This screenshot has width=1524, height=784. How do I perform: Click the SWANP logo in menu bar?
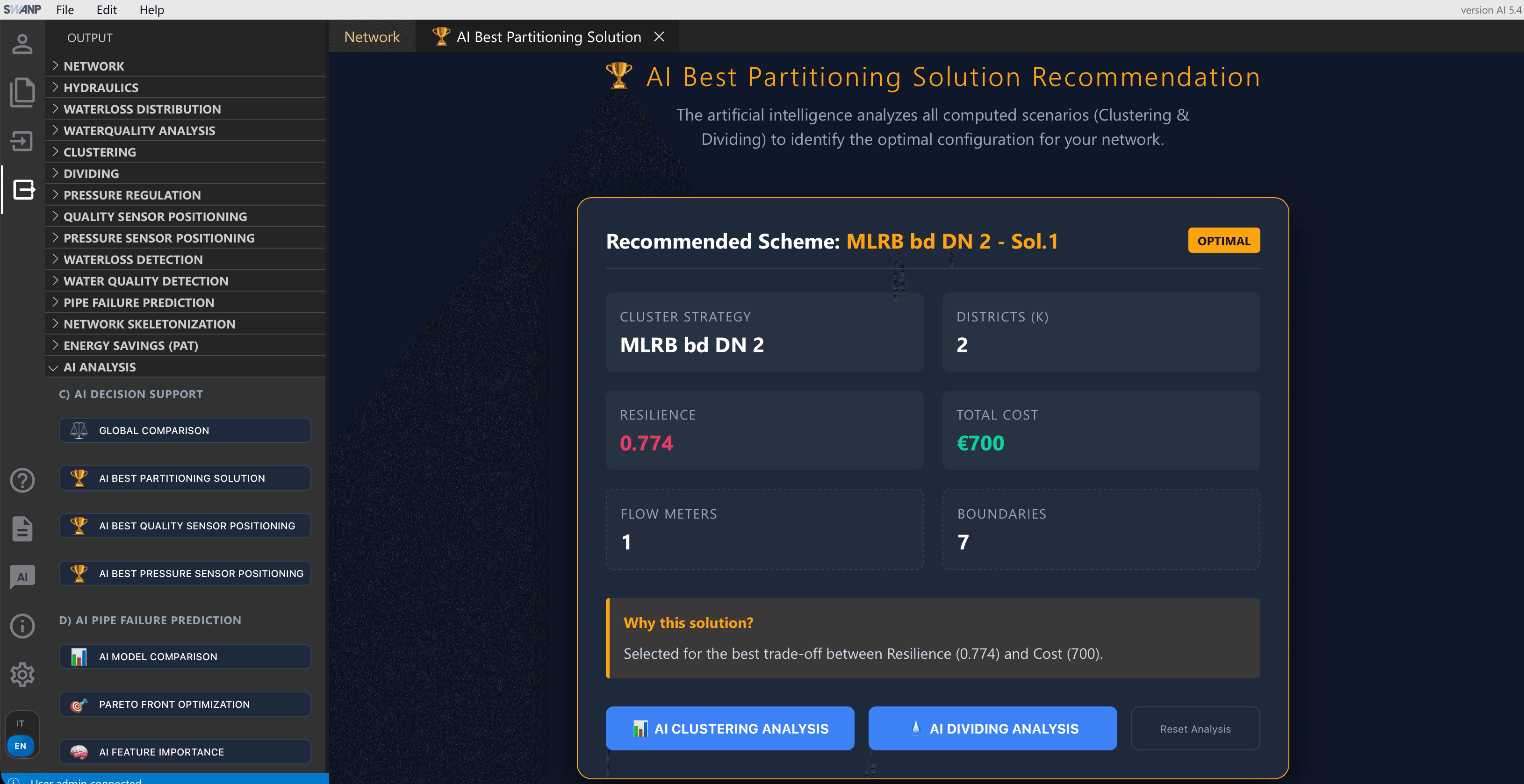tap(22, 9)
